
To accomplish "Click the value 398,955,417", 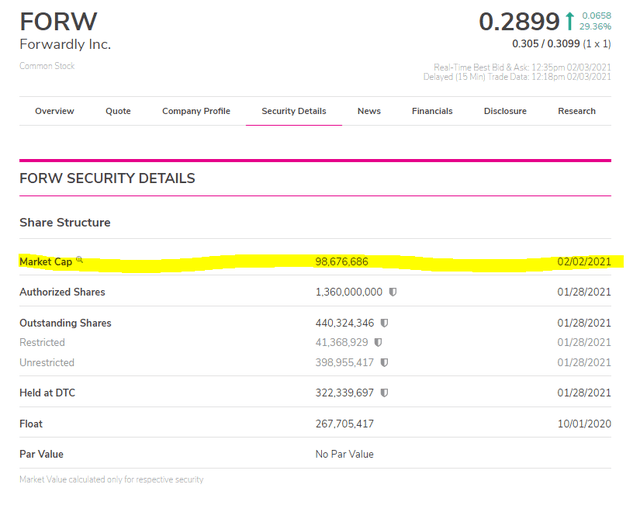I will tap(344, 362).
